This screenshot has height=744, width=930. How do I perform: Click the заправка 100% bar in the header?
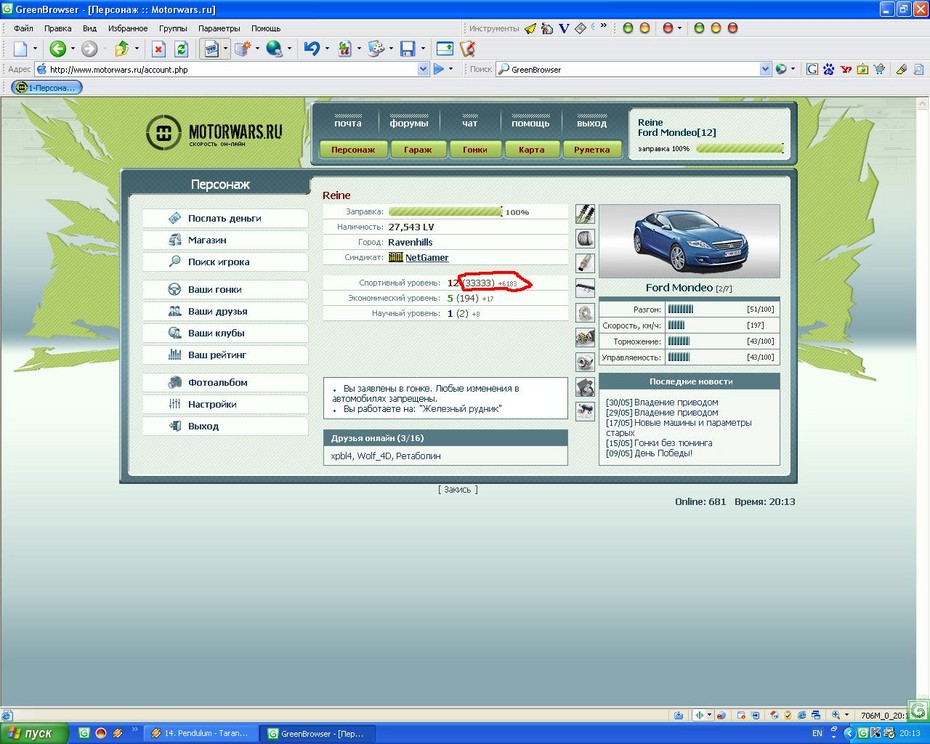739,148
